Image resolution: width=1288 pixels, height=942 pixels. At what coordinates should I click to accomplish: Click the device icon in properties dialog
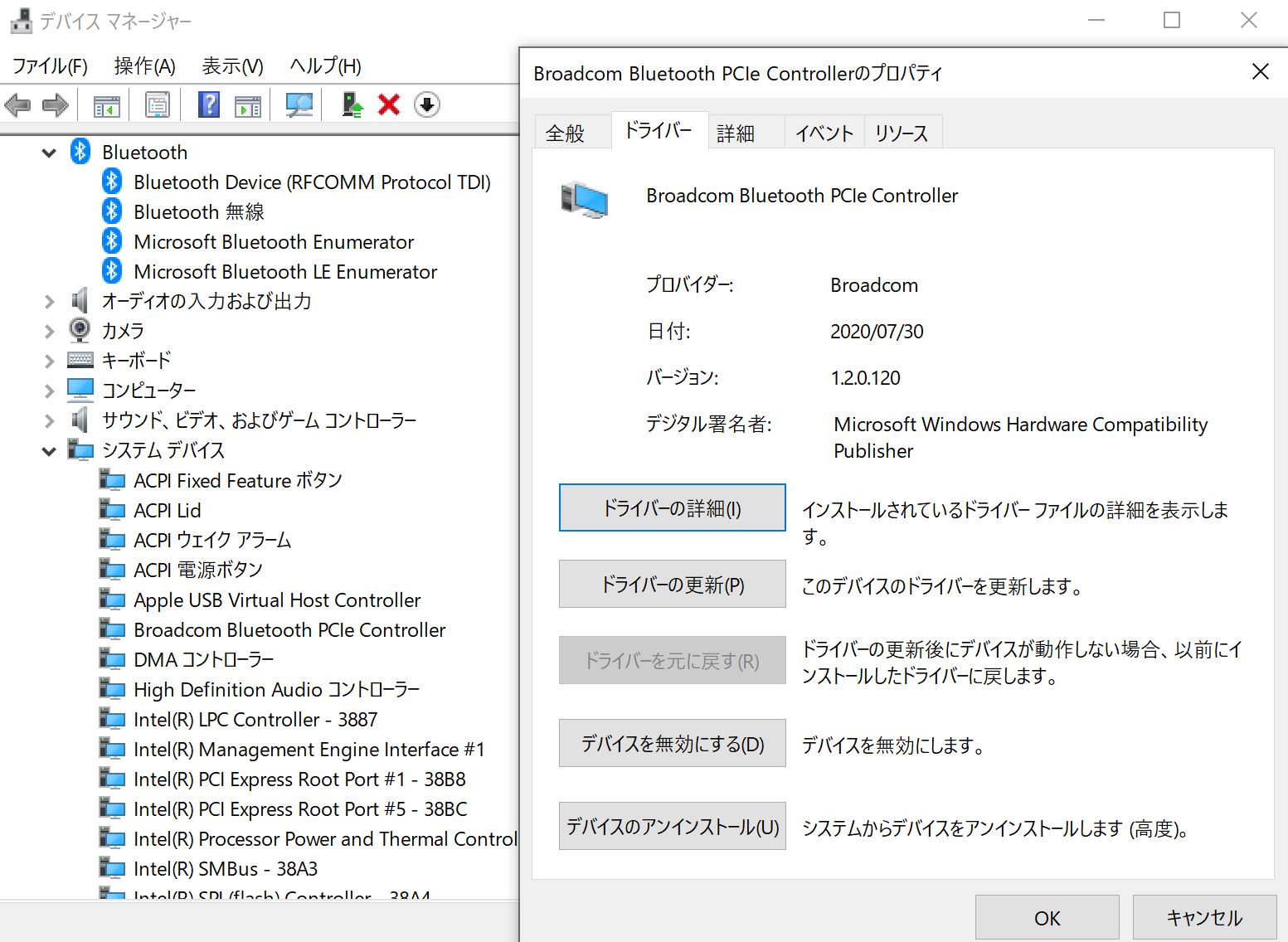click(585, 200)
